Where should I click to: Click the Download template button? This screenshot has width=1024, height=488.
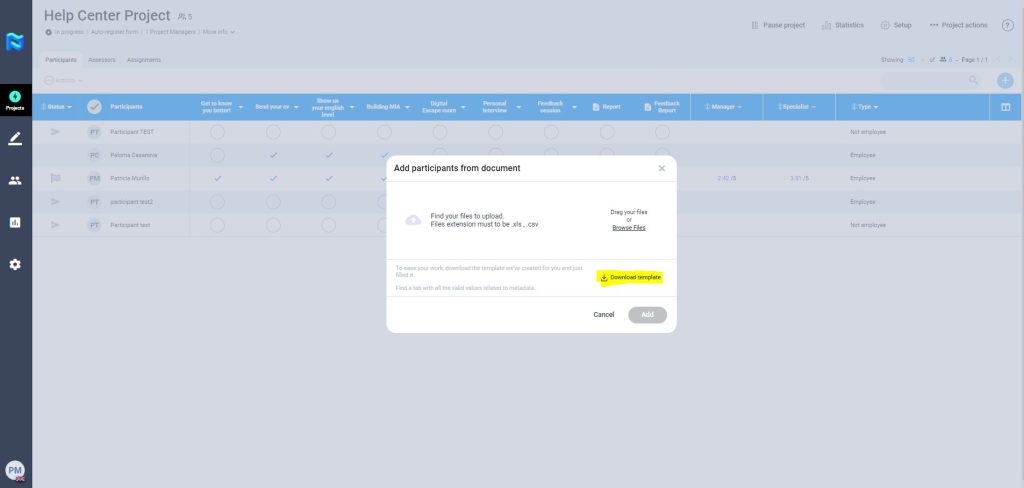click(x=630, y=277)
